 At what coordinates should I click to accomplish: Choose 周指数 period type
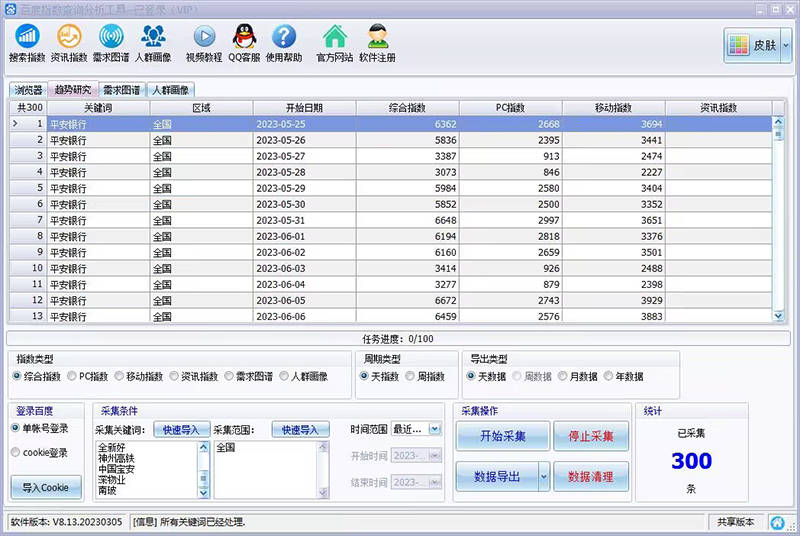[426, 376]
